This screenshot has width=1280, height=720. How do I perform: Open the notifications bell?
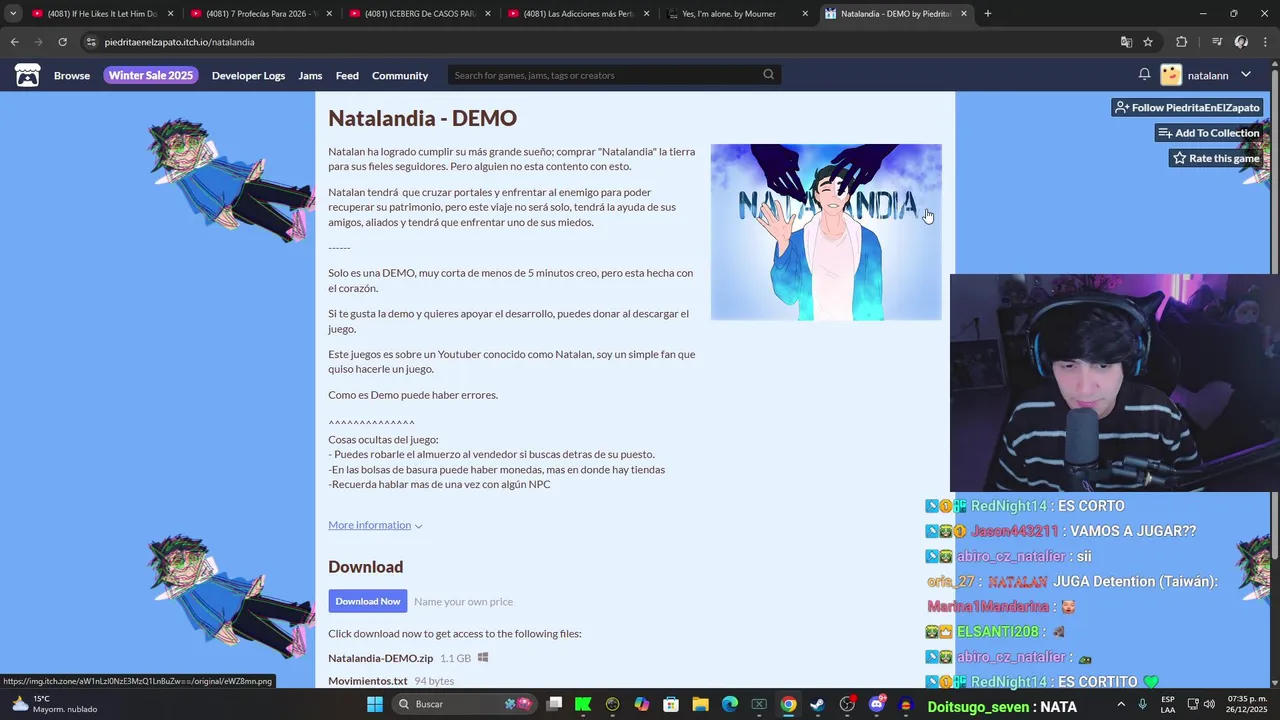click(x=1144, y=75)
